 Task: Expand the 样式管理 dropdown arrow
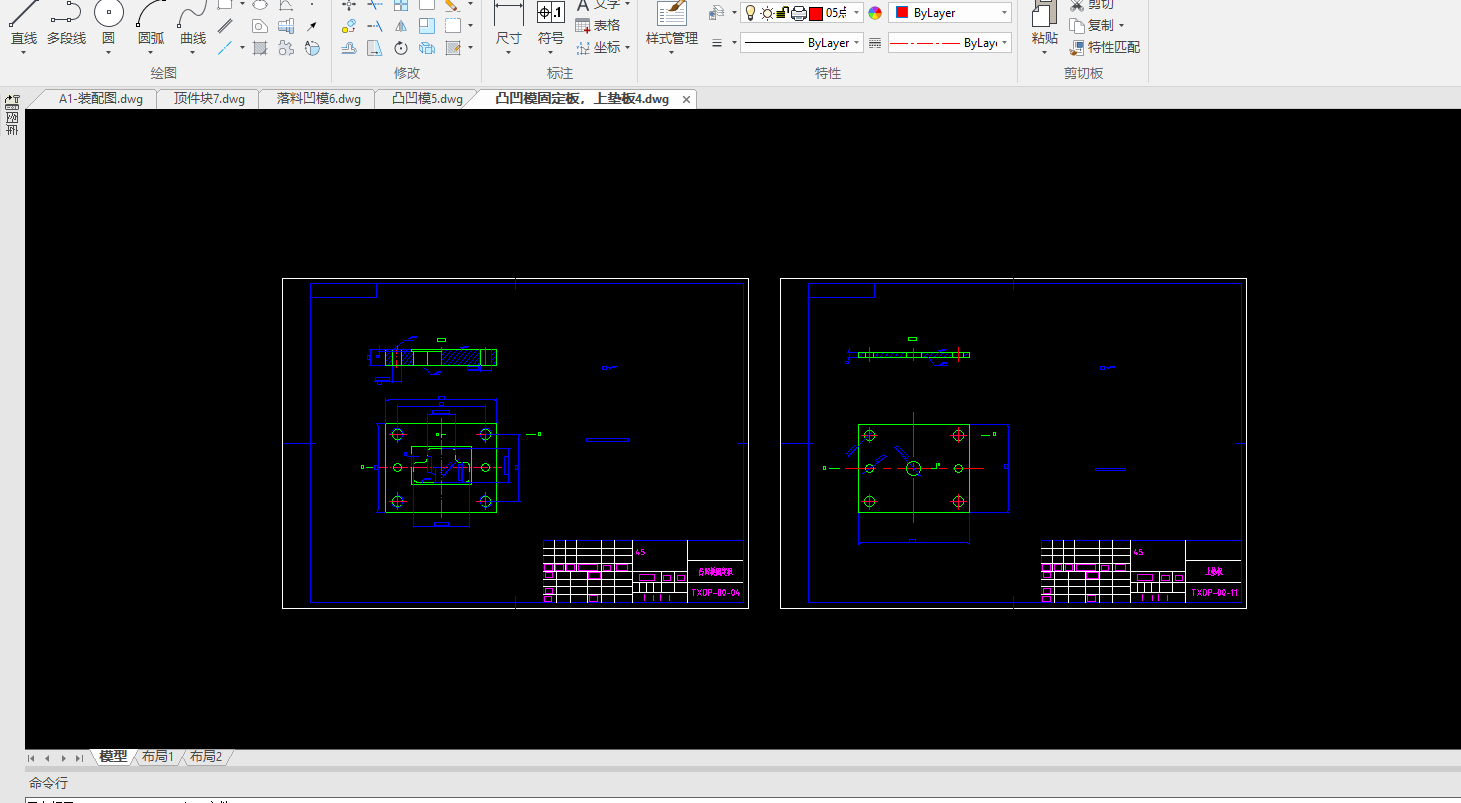[x=671, y=53]
